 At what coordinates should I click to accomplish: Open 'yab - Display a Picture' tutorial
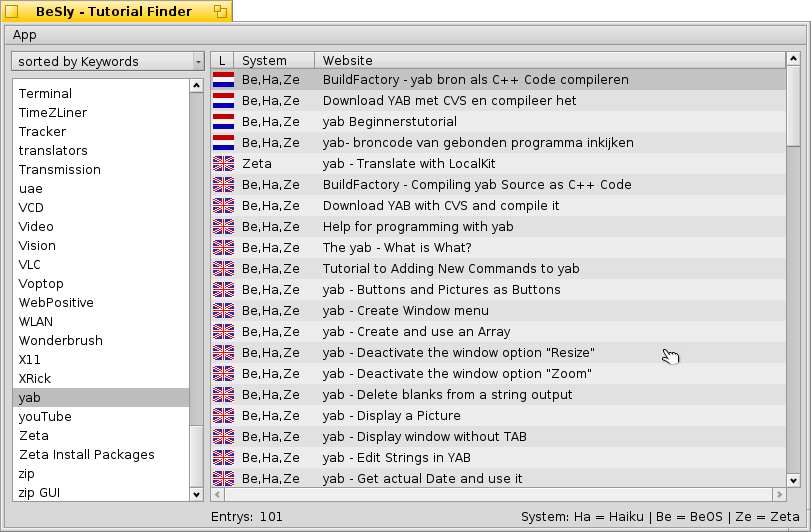click(498, 415)
